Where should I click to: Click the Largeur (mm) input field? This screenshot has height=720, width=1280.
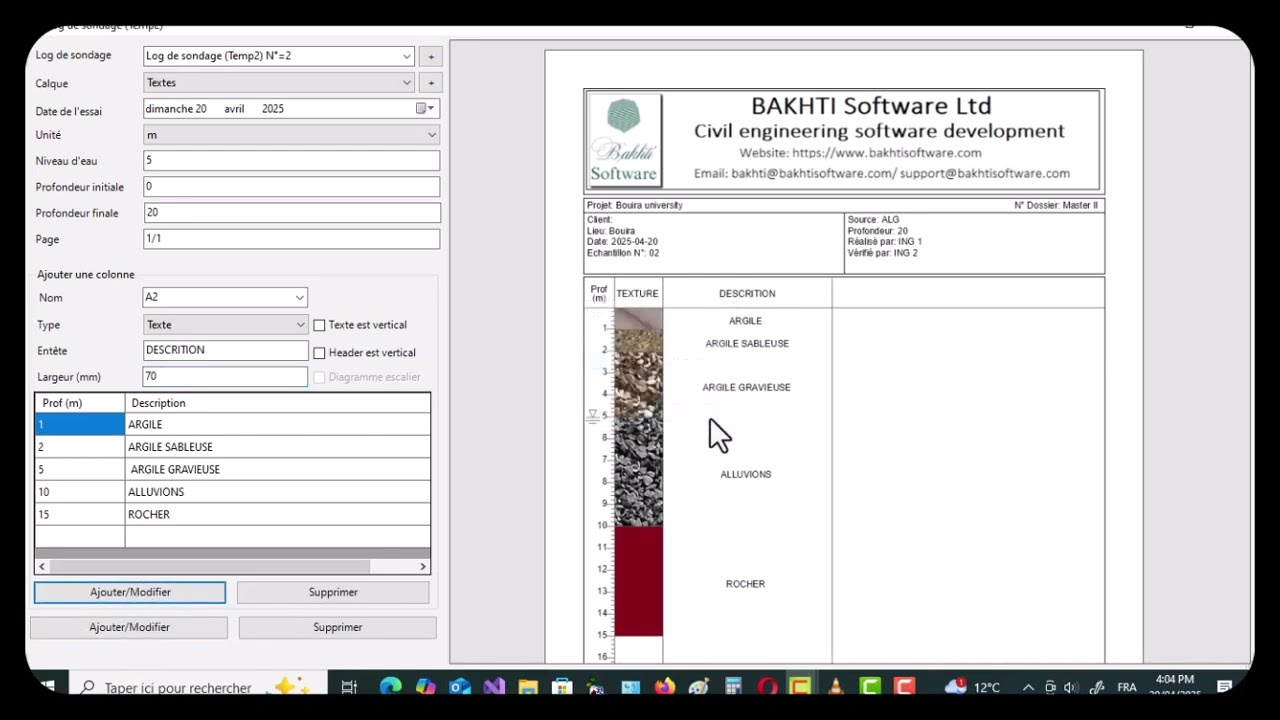pyautogui.click(x=226, y=377)
